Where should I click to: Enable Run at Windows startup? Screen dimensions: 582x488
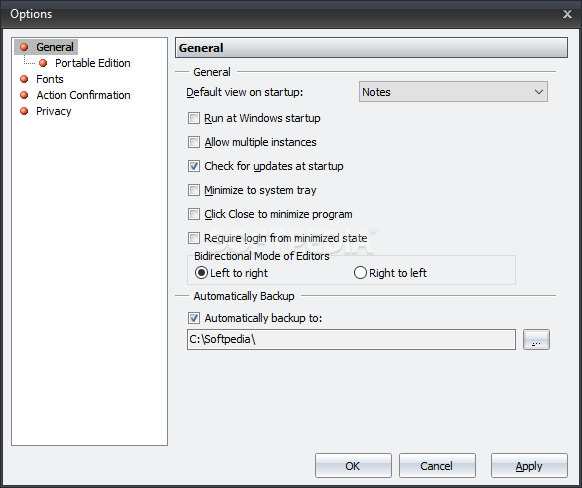[194, 118]
